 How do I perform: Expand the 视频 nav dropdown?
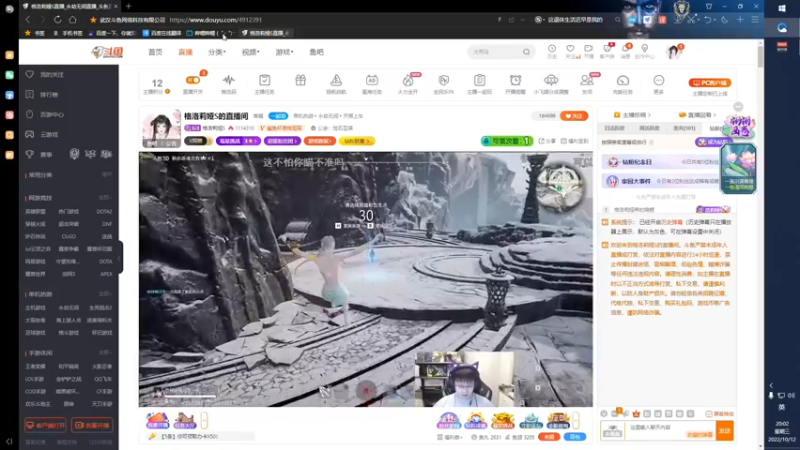coord(251,52)
